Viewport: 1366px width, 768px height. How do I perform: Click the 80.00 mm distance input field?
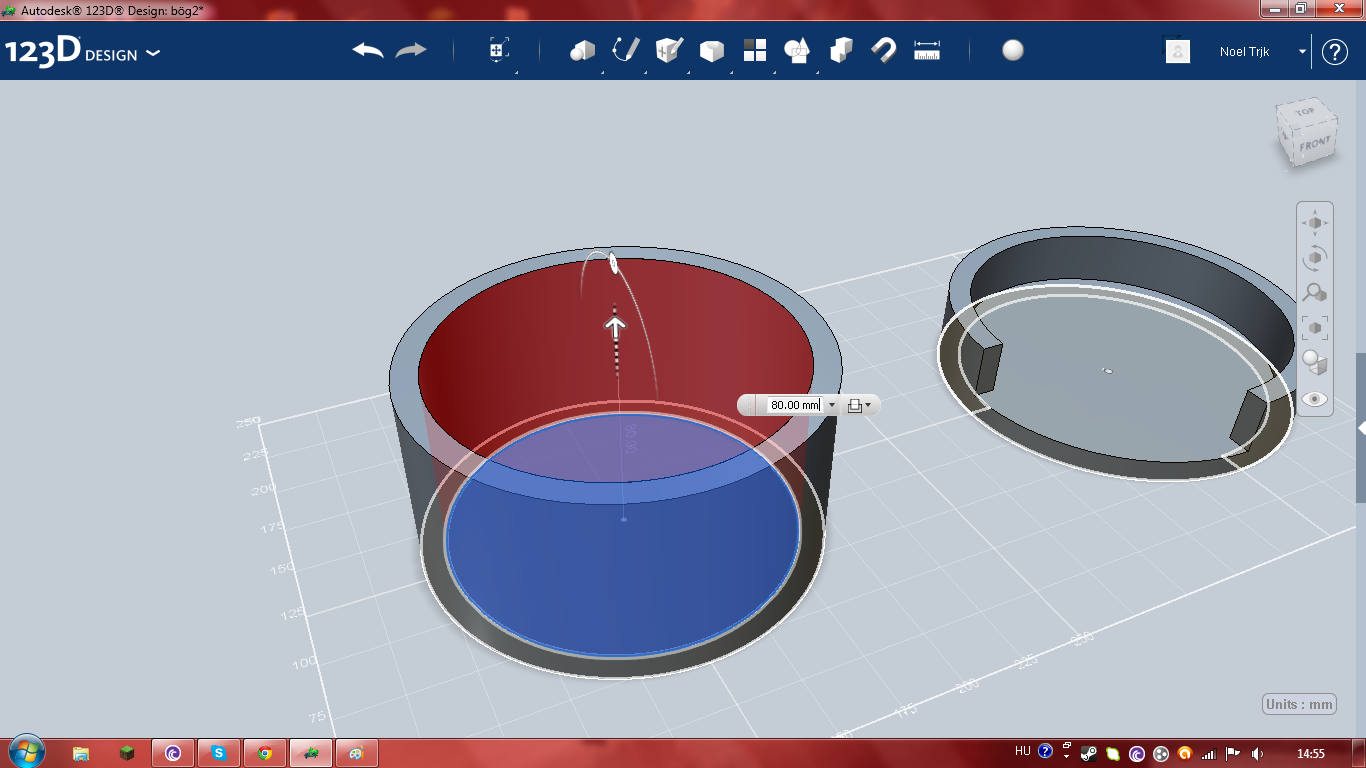(795, 405)
